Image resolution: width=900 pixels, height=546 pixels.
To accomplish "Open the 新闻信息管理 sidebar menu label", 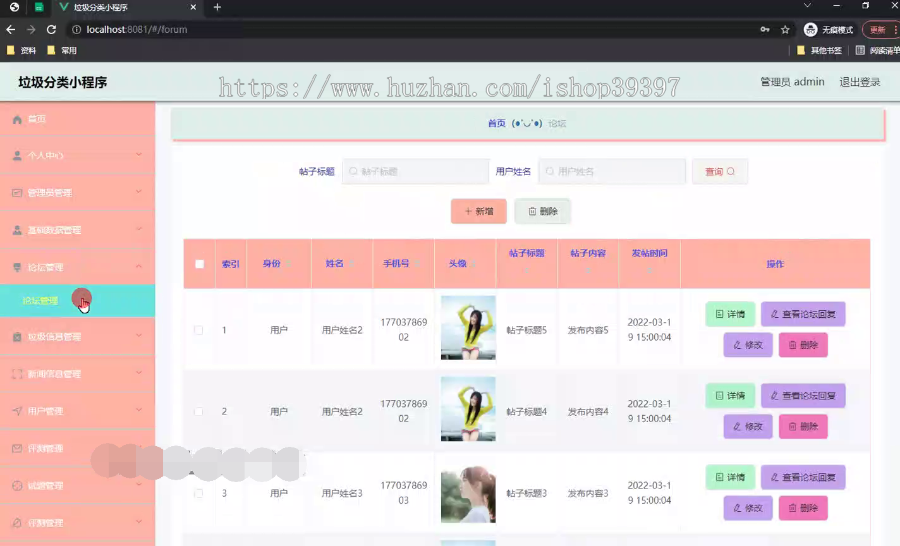I will pyautogui.click(x=55, y=374).
